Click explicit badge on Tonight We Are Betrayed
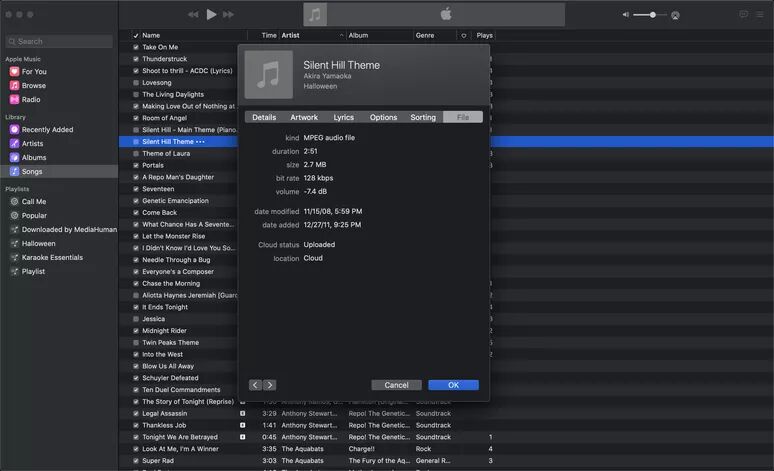Image resolution: width=774 pixels, height=471 pixels. (x=242, y=437)
